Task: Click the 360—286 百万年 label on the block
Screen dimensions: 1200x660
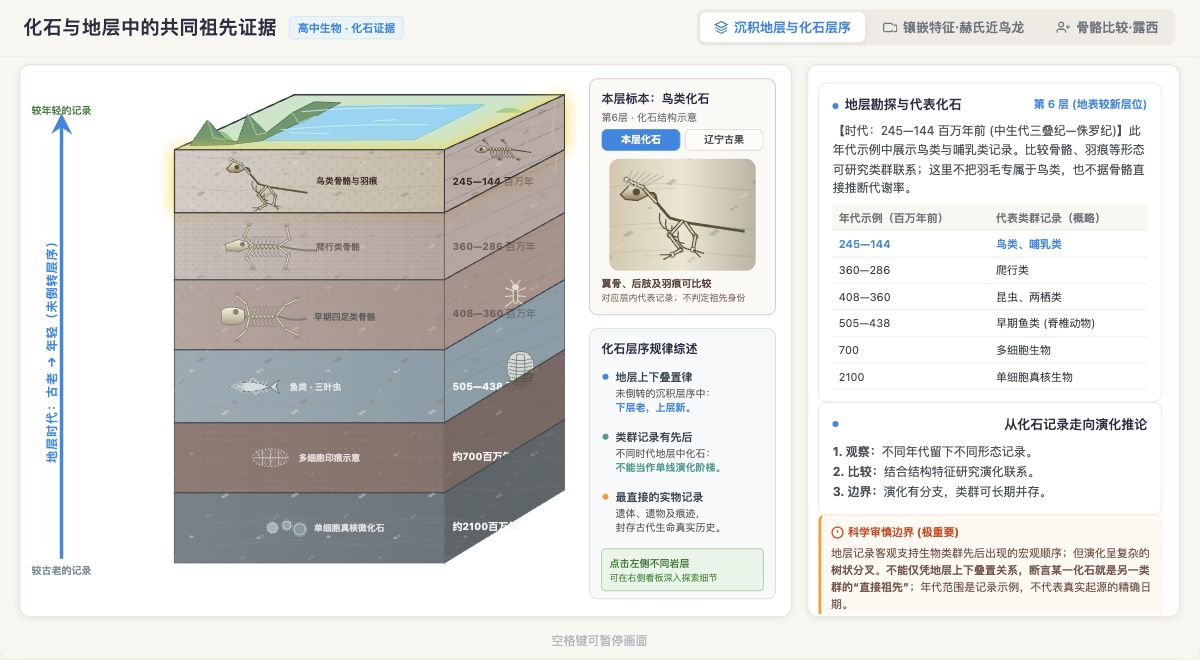Action: 493,246
